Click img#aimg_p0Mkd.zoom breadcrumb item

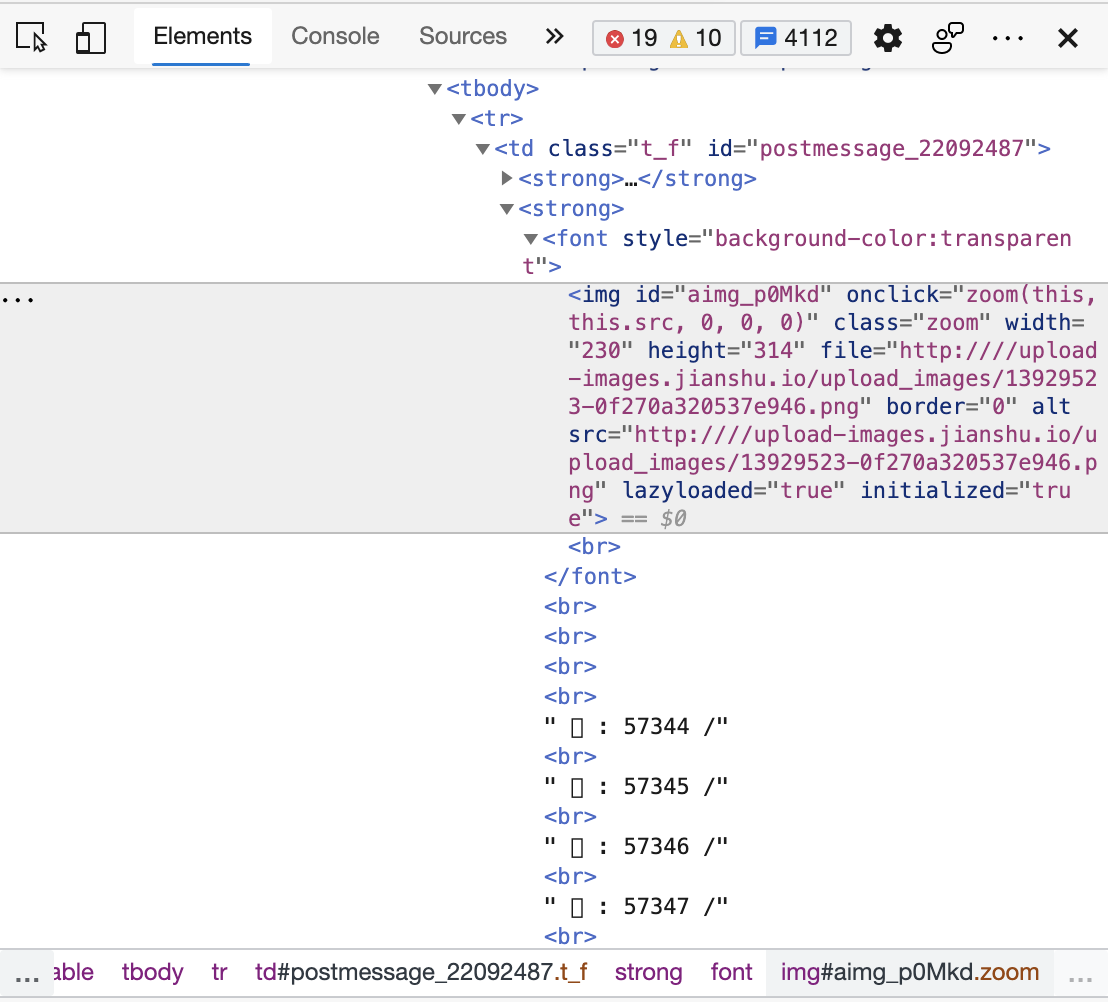pyautogui.click(x=909, y=972)
